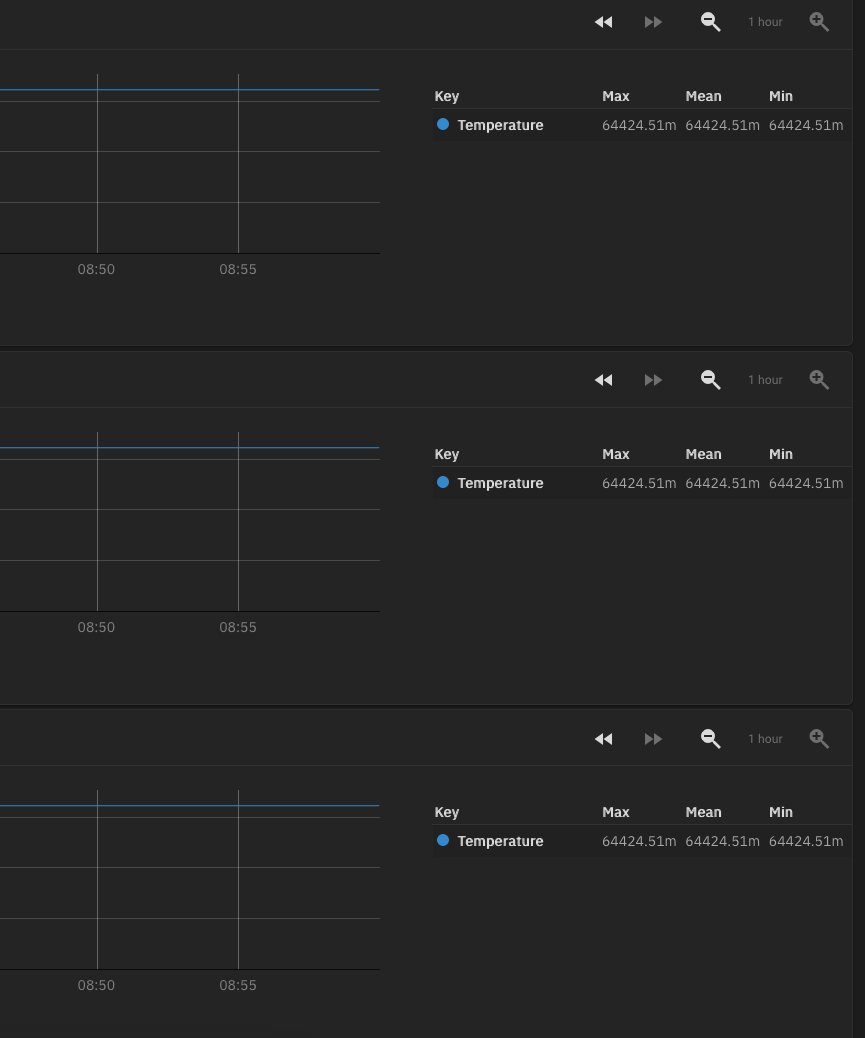Zoom out the bottom graph time range
This screenshot has width=865, height=1038.
710,739
